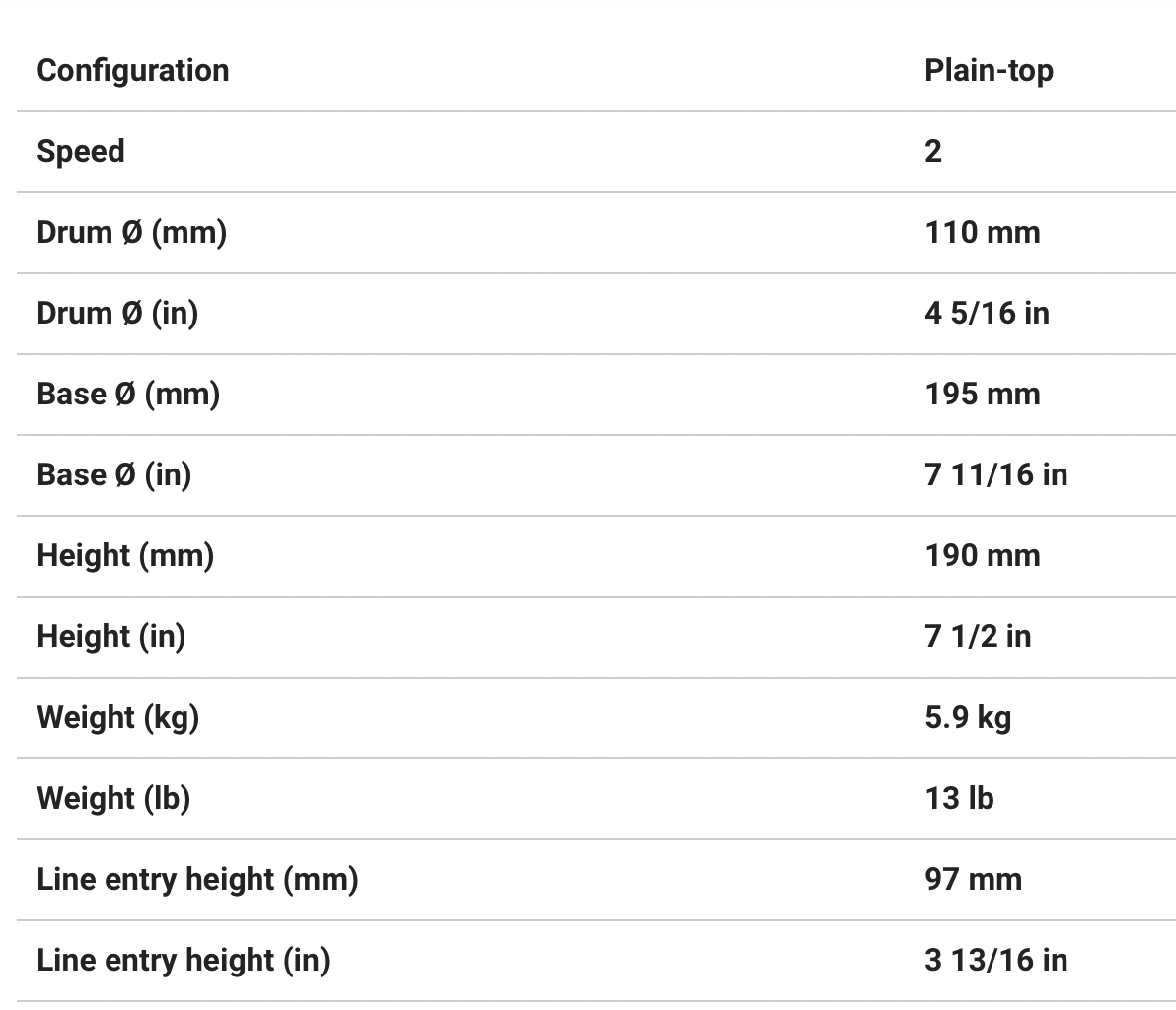Select the 97 mm line entry value
This screenshot has height=1010, width=1176.
click(x=973, y=880)
